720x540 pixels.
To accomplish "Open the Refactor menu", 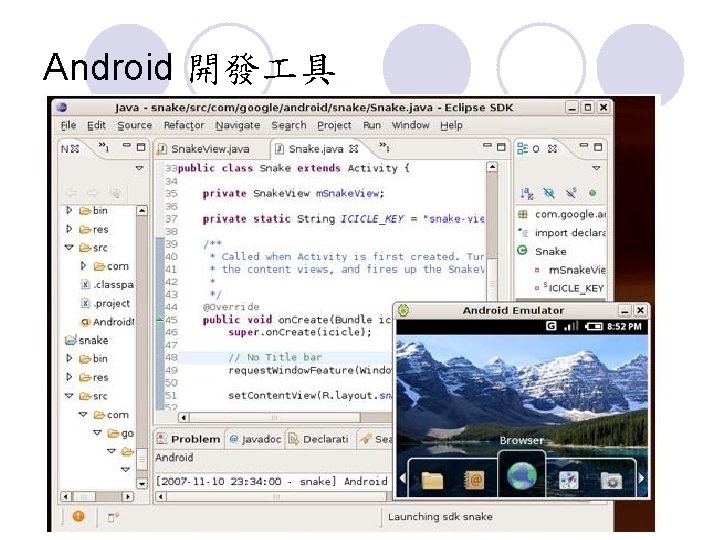I will click(184, 125).
